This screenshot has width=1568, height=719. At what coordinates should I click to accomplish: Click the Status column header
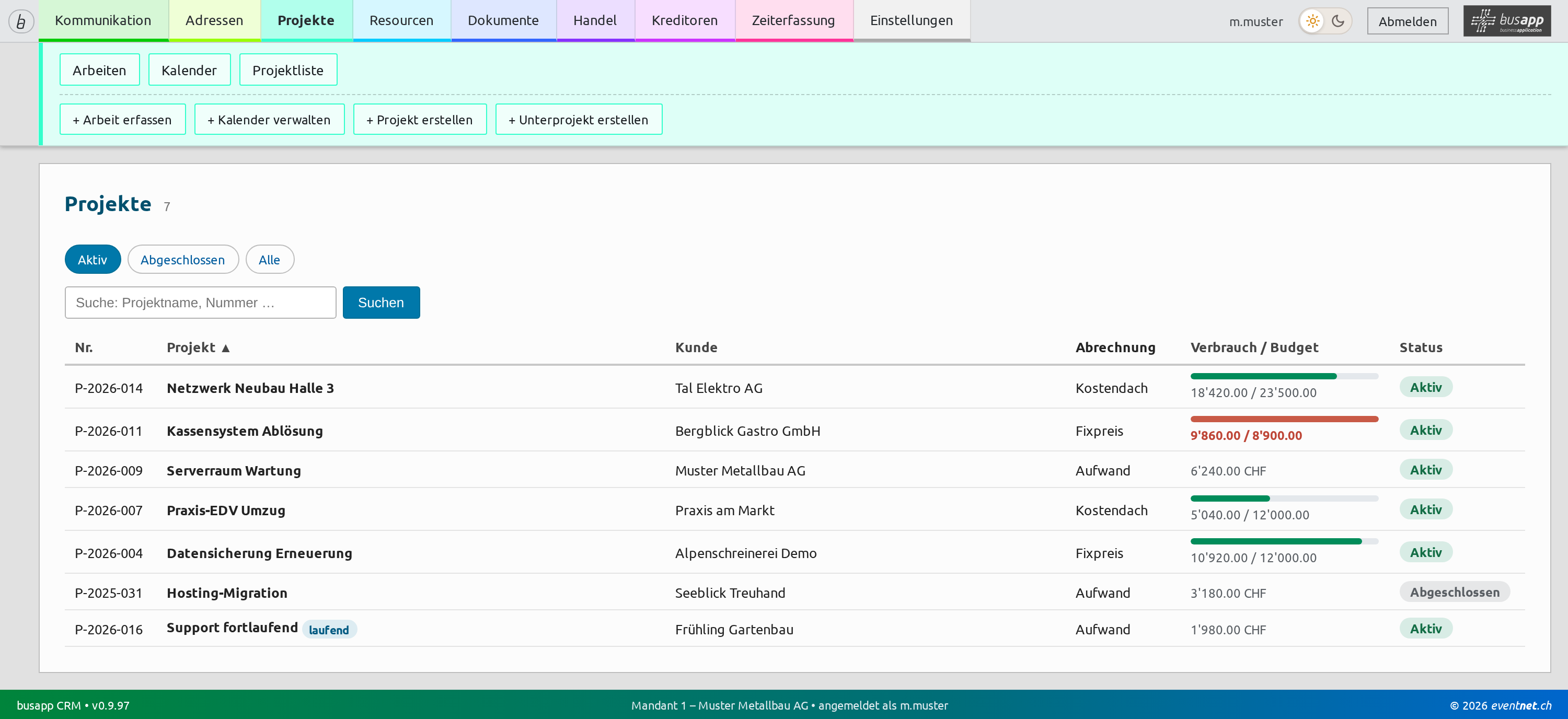(1421, 347)
